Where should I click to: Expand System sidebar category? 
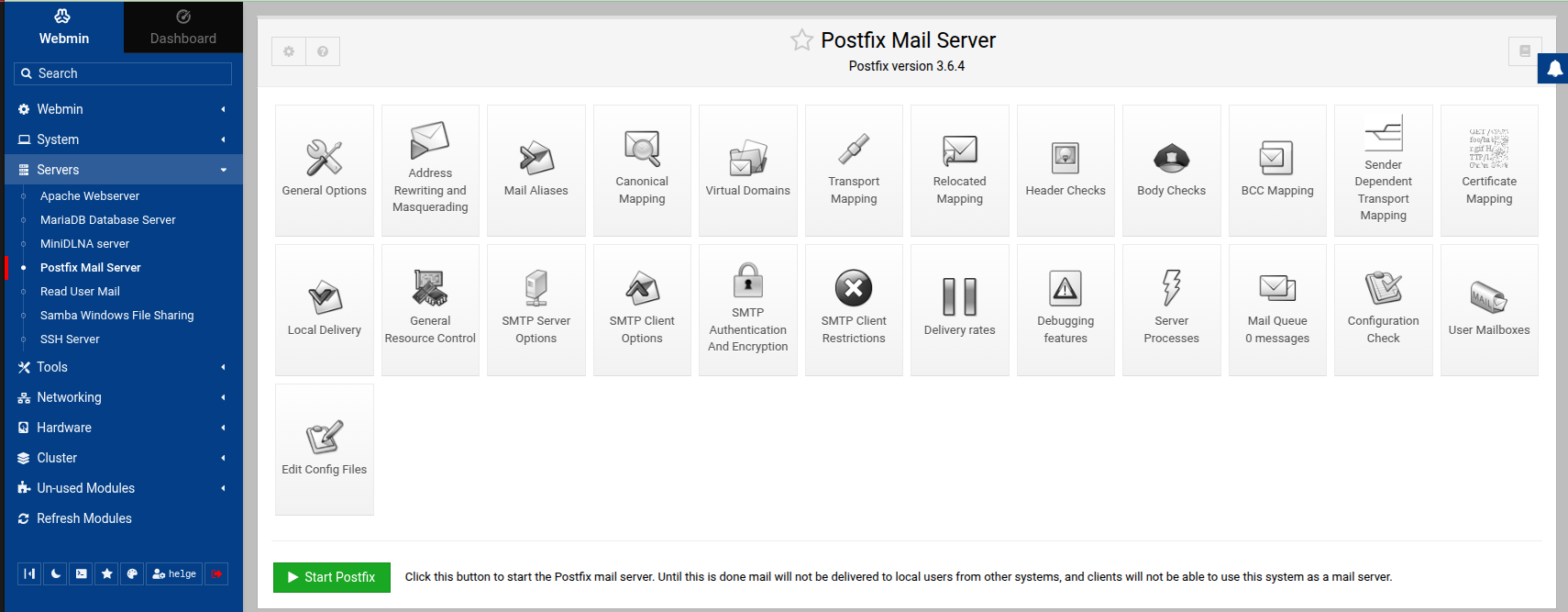click(124, 139)
